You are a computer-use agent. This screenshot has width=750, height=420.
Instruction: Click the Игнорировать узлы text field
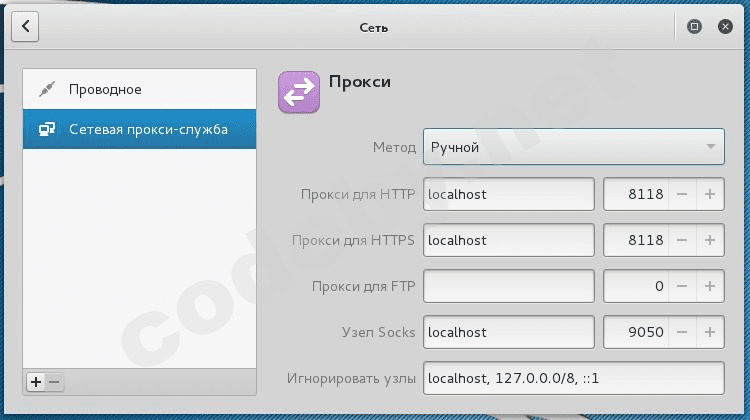573,379
